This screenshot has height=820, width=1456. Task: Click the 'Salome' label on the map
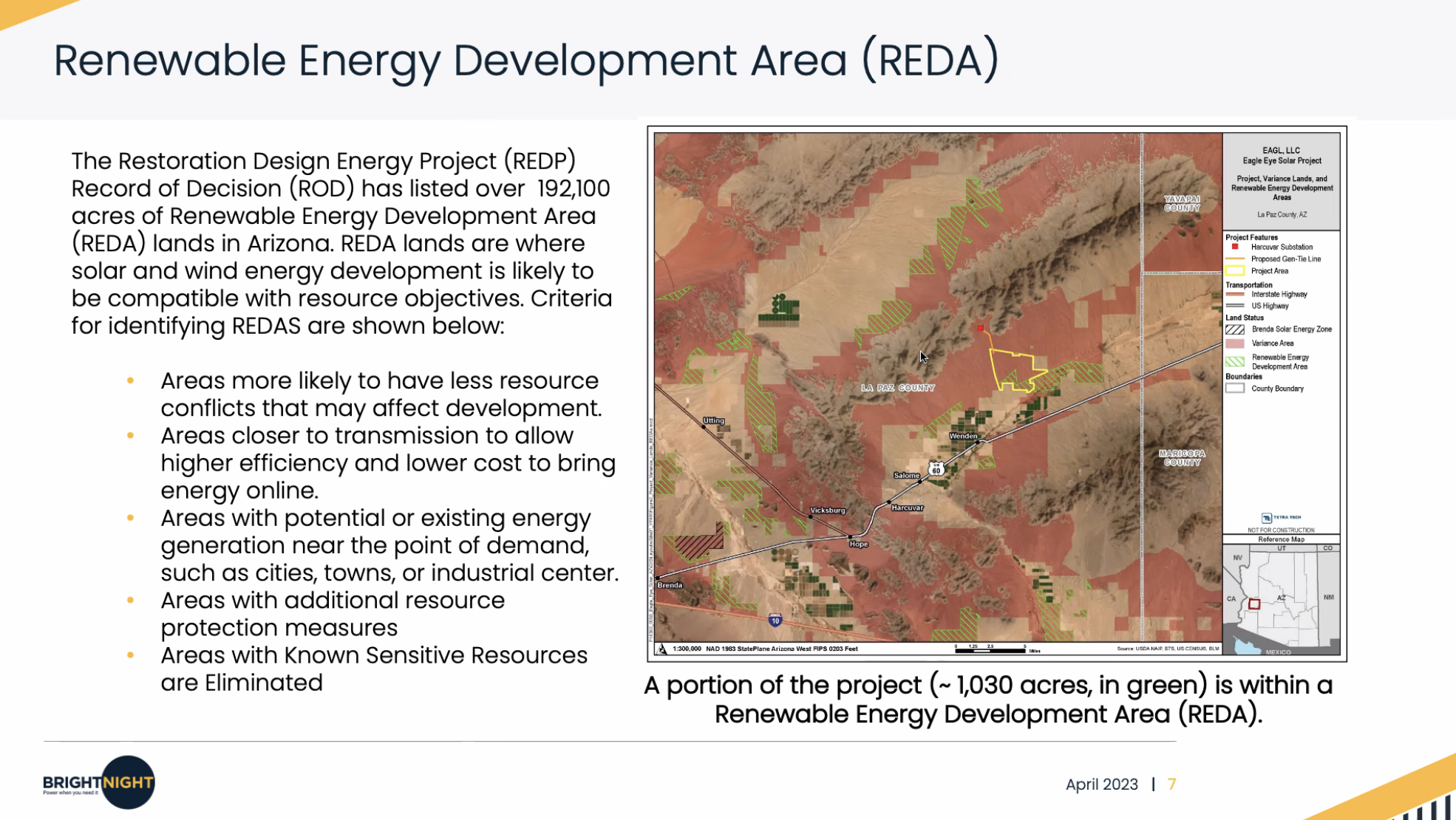(906, 475)
